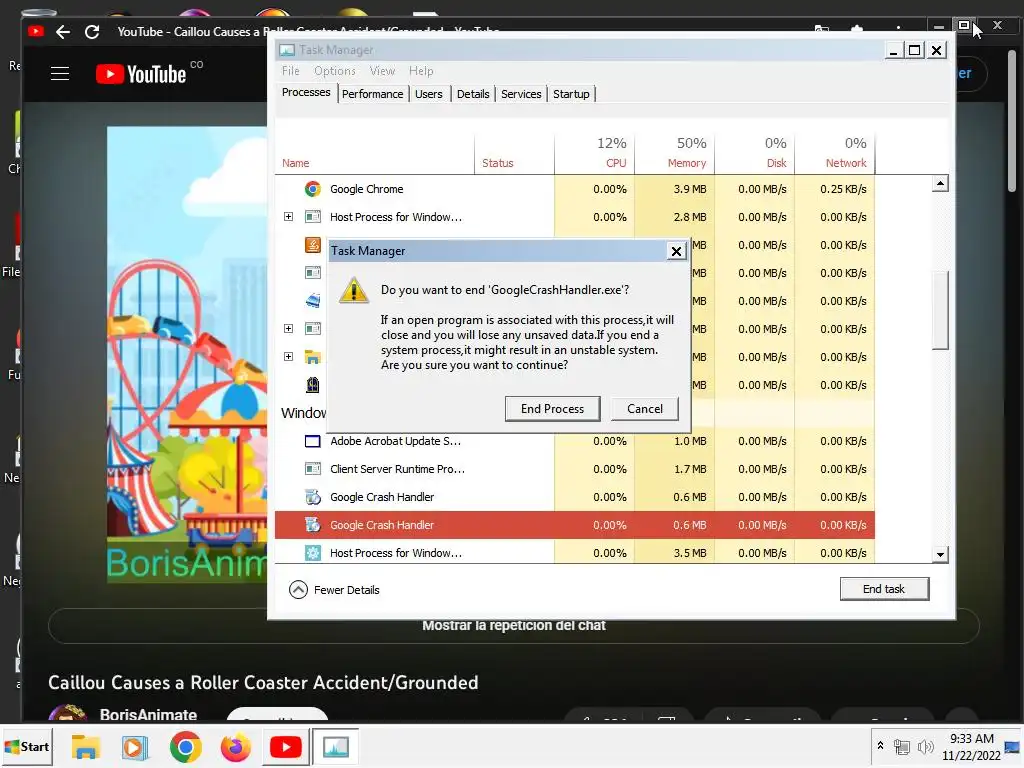This screenshot has width=1024, height=768.
Task: Sort by Network column header
Action: tap(835, 154)
